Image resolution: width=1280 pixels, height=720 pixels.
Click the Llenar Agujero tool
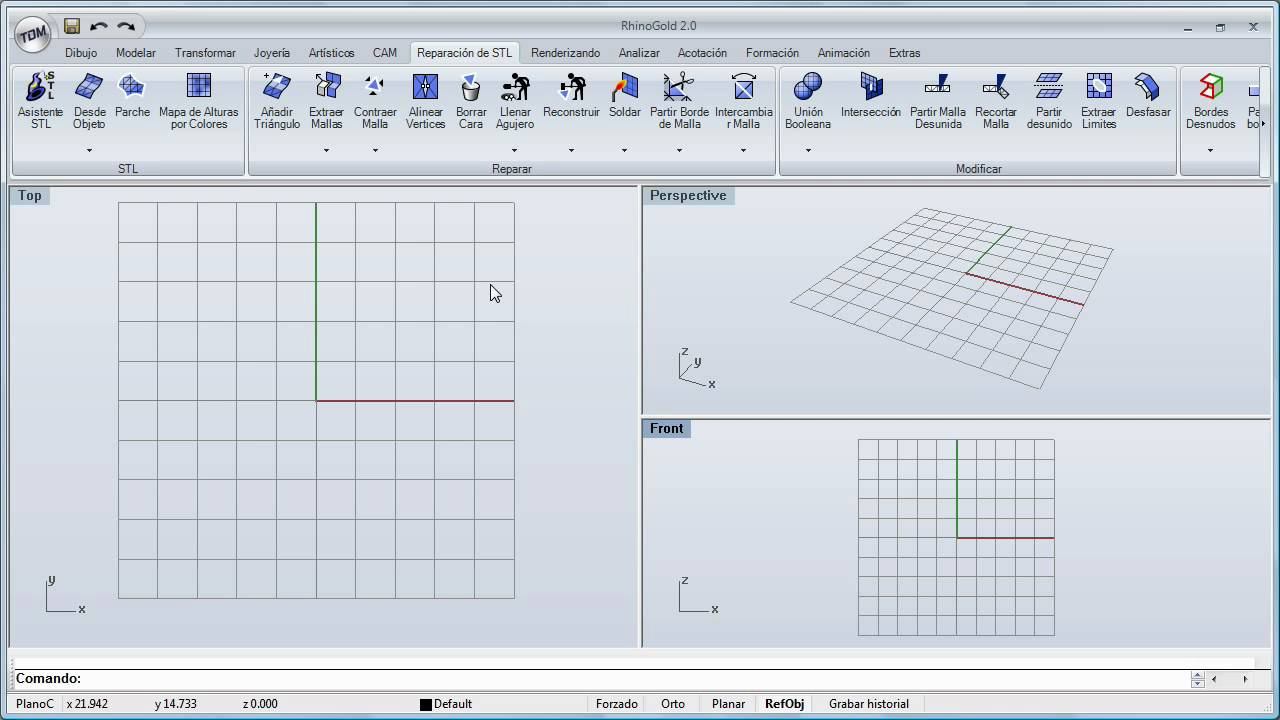(515, 101)
